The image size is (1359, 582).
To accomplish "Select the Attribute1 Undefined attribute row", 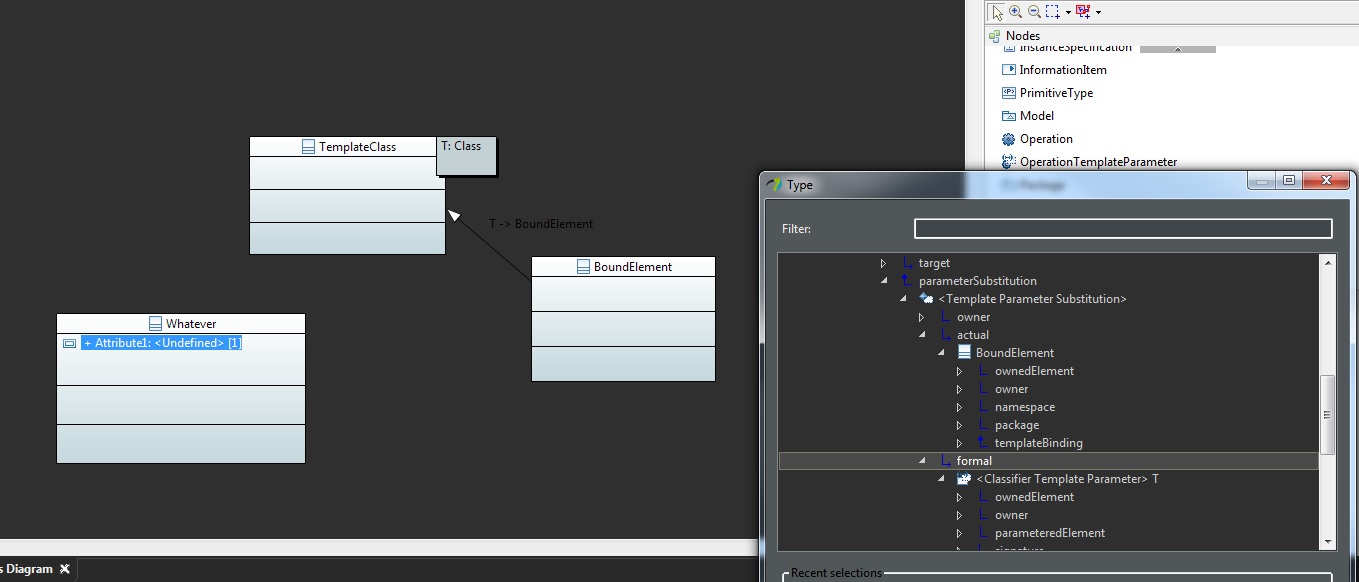I will (x=162, y=343).
